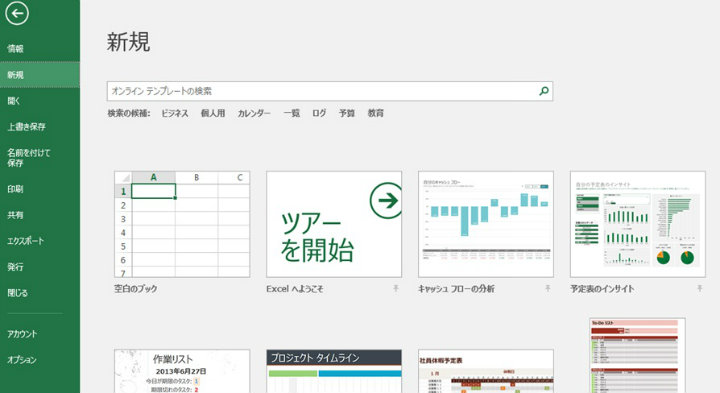Open the 作業リスト template thumbnail

pos(182,371)
